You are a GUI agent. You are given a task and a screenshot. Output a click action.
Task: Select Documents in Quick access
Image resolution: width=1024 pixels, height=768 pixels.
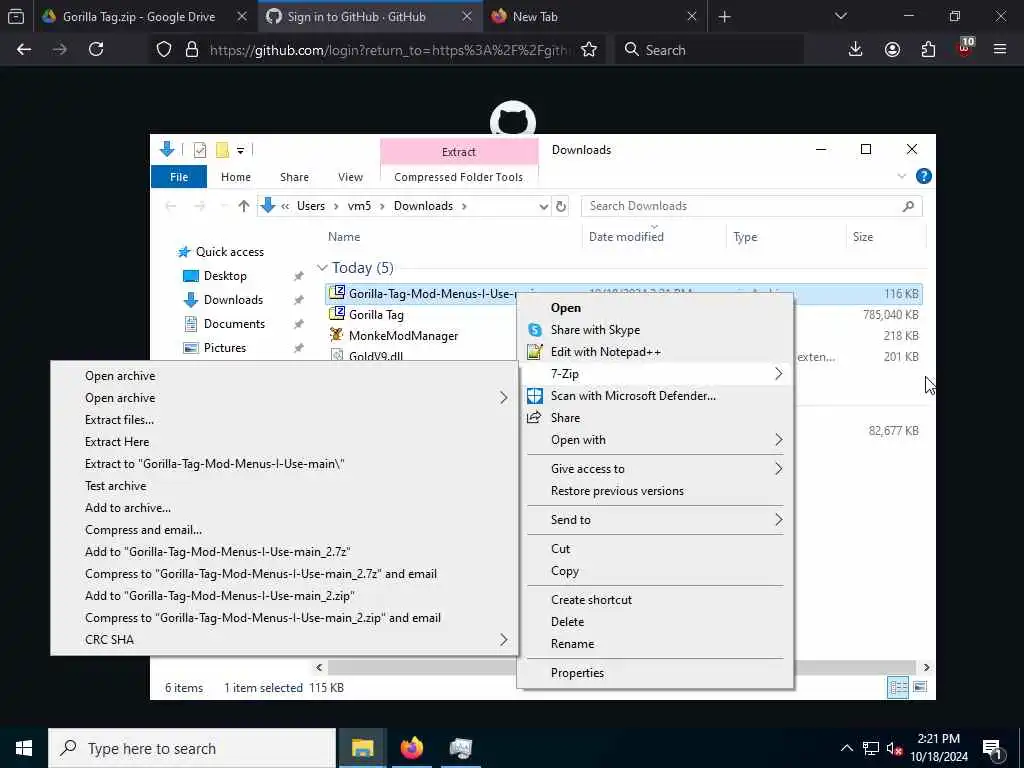[x=234, y=324]
